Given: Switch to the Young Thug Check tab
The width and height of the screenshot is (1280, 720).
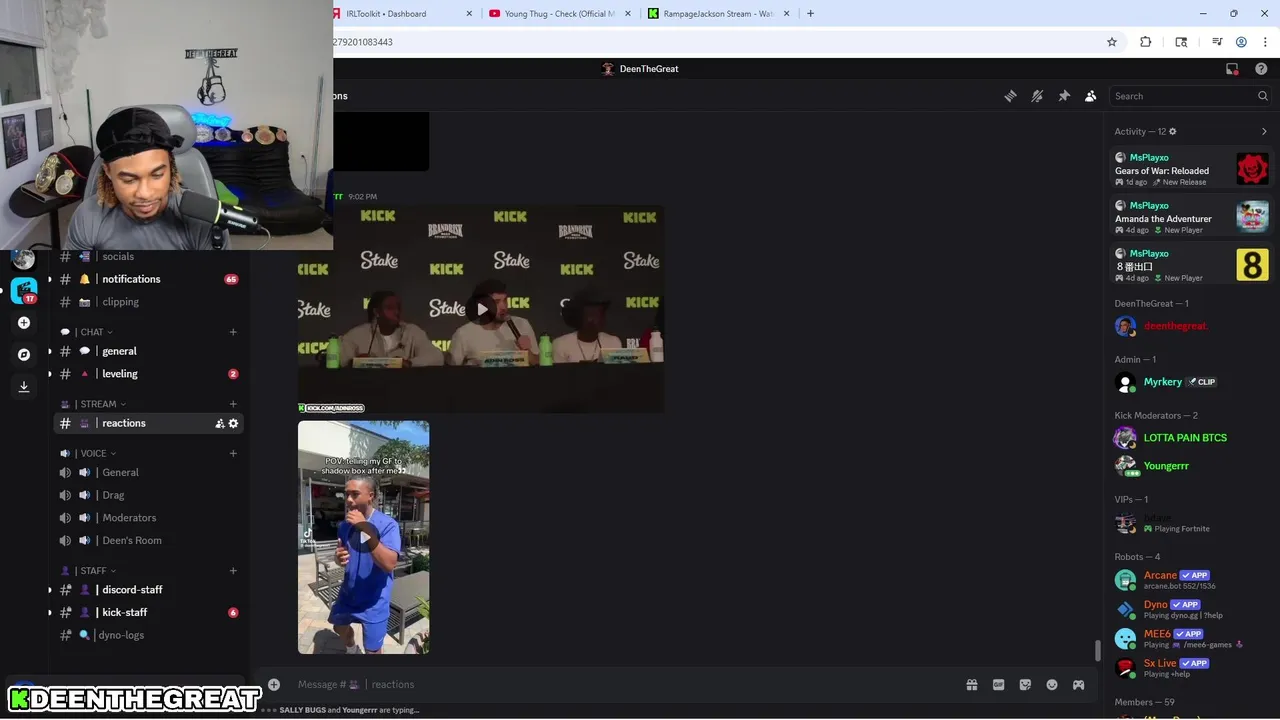Looking at the screenshot, I should click(562, 14).
